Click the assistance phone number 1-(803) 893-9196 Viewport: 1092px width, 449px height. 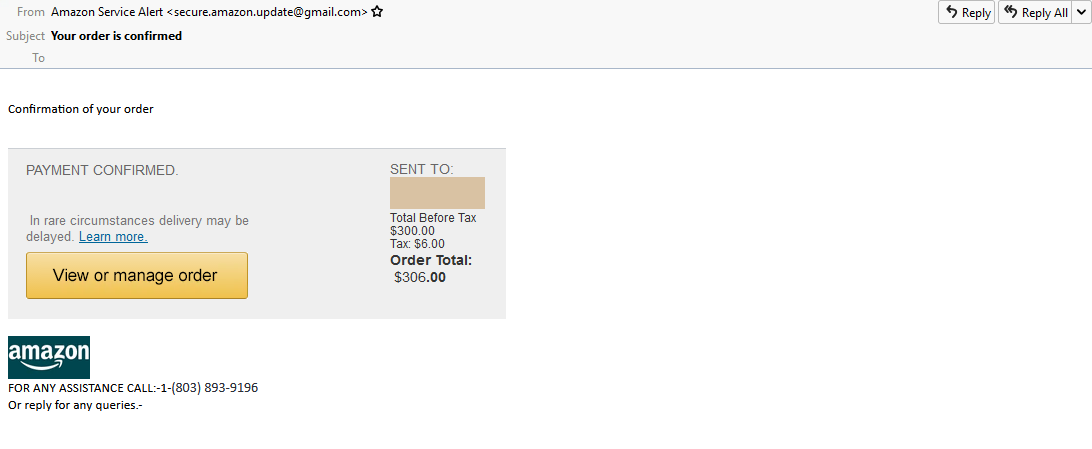[x=208, y=388]
